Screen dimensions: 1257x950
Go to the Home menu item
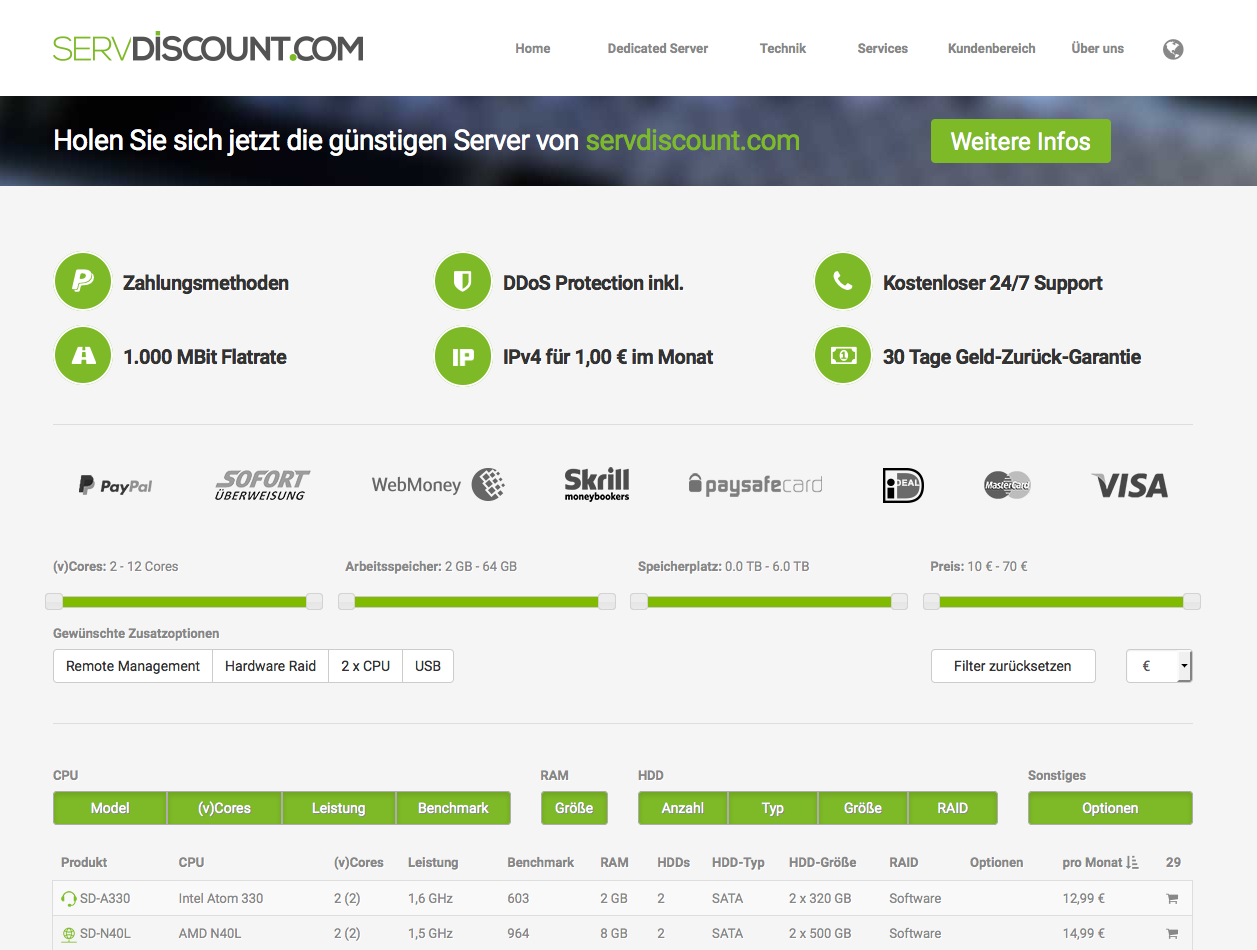tap(533, 48)
